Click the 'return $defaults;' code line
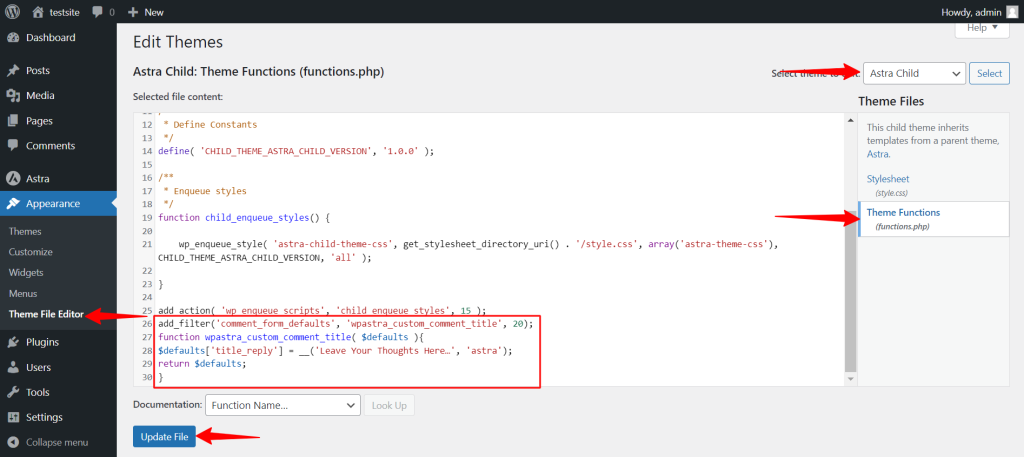This screenshot has width=1024, height=457. coord(202,364)
